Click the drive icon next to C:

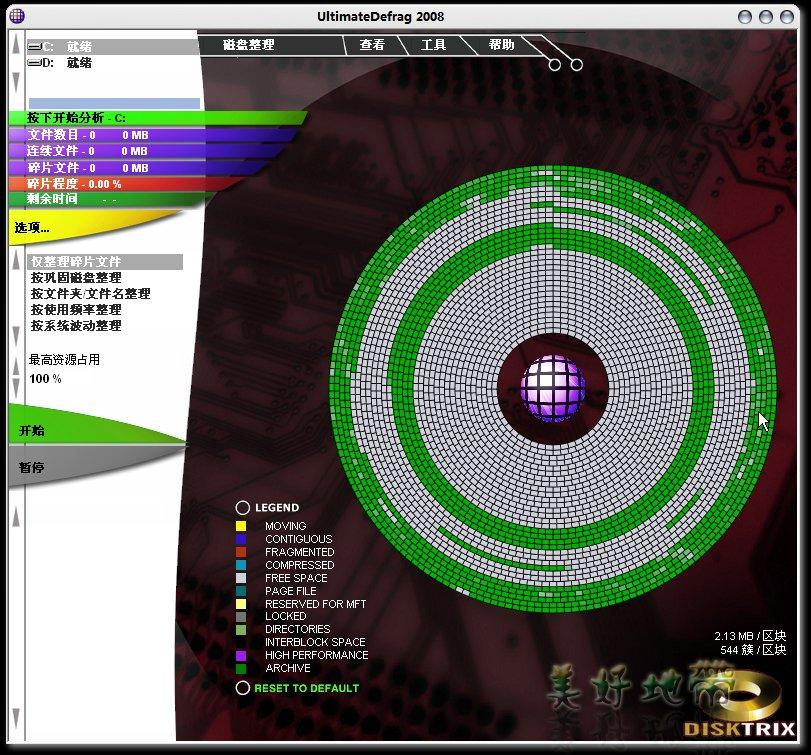pos(34,47)
